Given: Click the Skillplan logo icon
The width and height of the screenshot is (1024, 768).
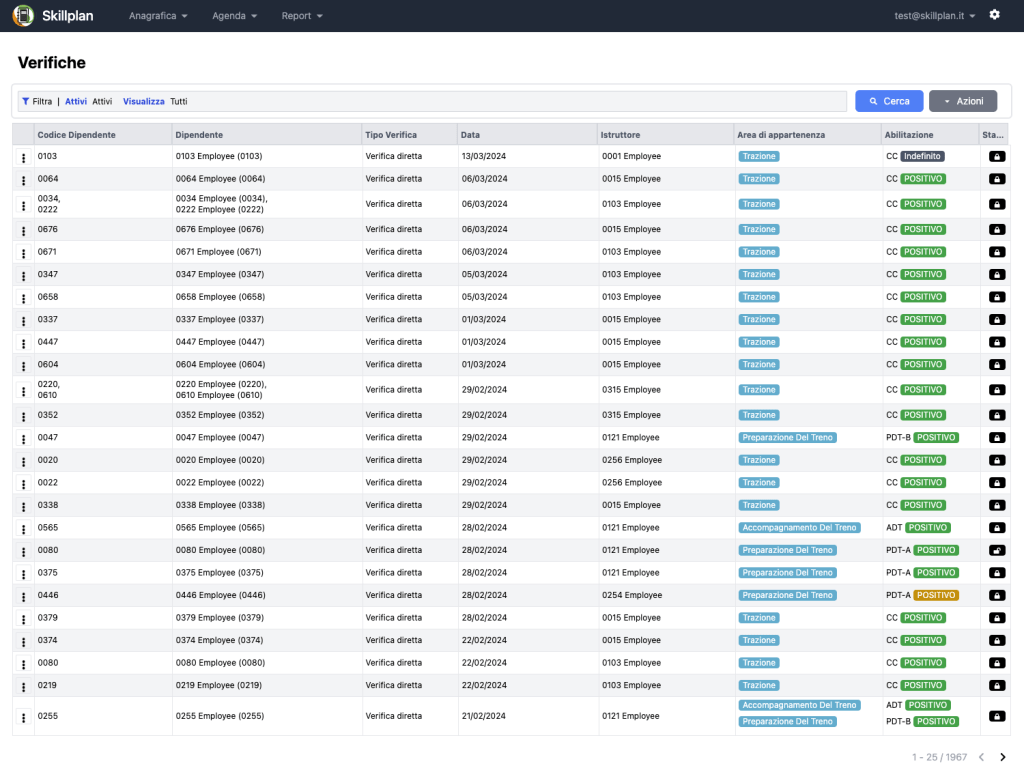Looking at the screenshot, I should [22, 16].
